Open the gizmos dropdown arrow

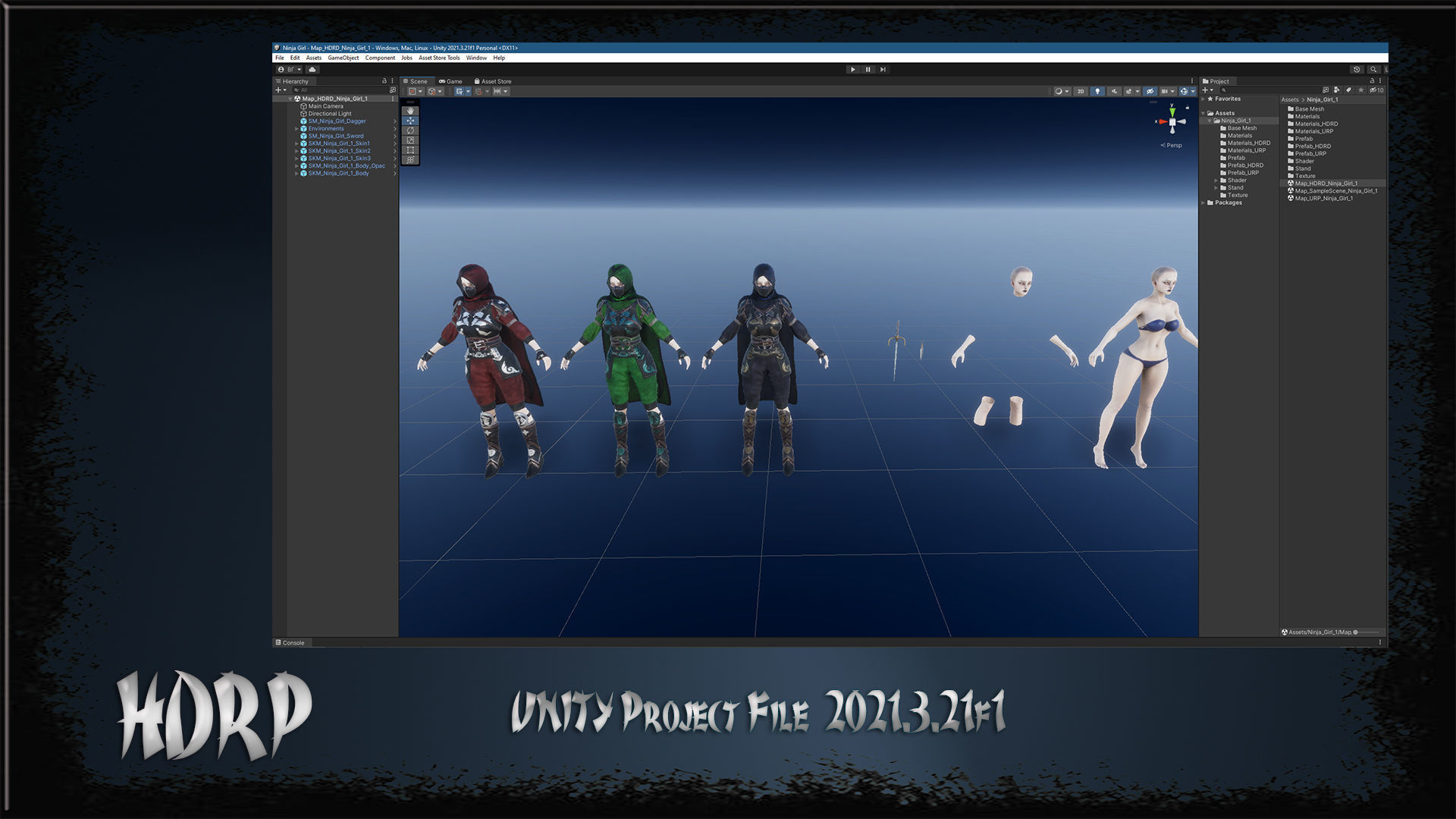(x=1193, y=92)
